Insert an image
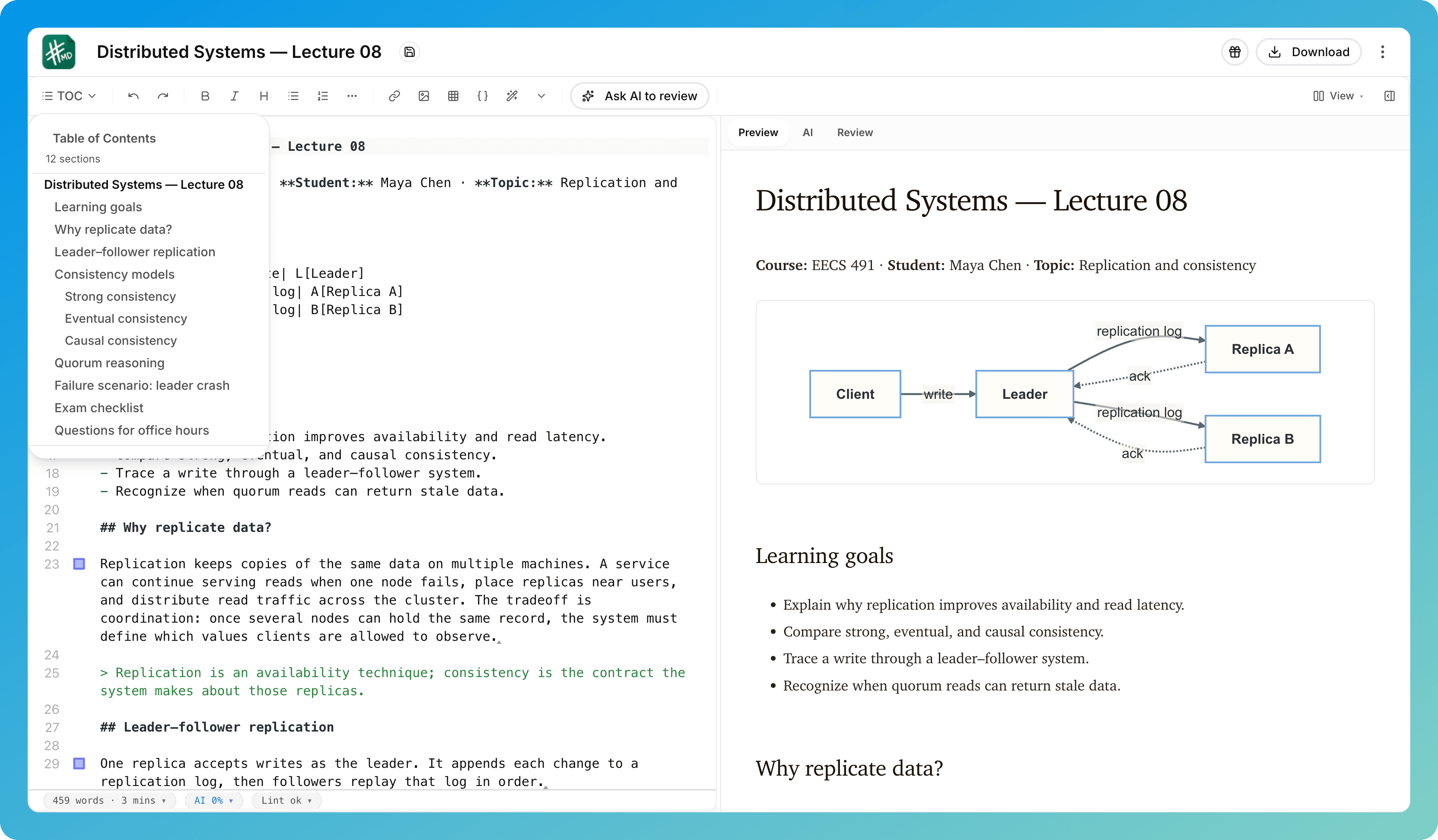This screenshot has height=840, width=1438. [424, 96]
